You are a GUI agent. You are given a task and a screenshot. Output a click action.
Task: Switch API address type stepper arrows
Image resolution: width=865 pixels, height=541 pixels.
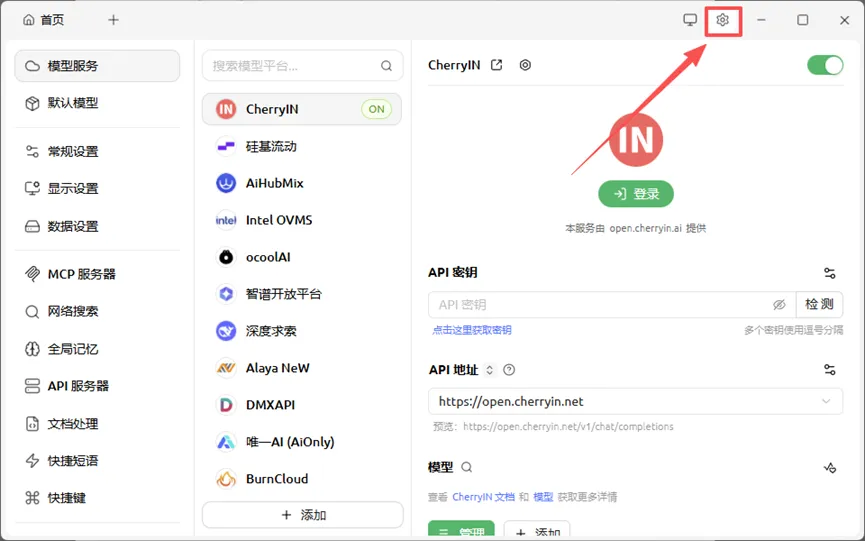pos(489,370)
